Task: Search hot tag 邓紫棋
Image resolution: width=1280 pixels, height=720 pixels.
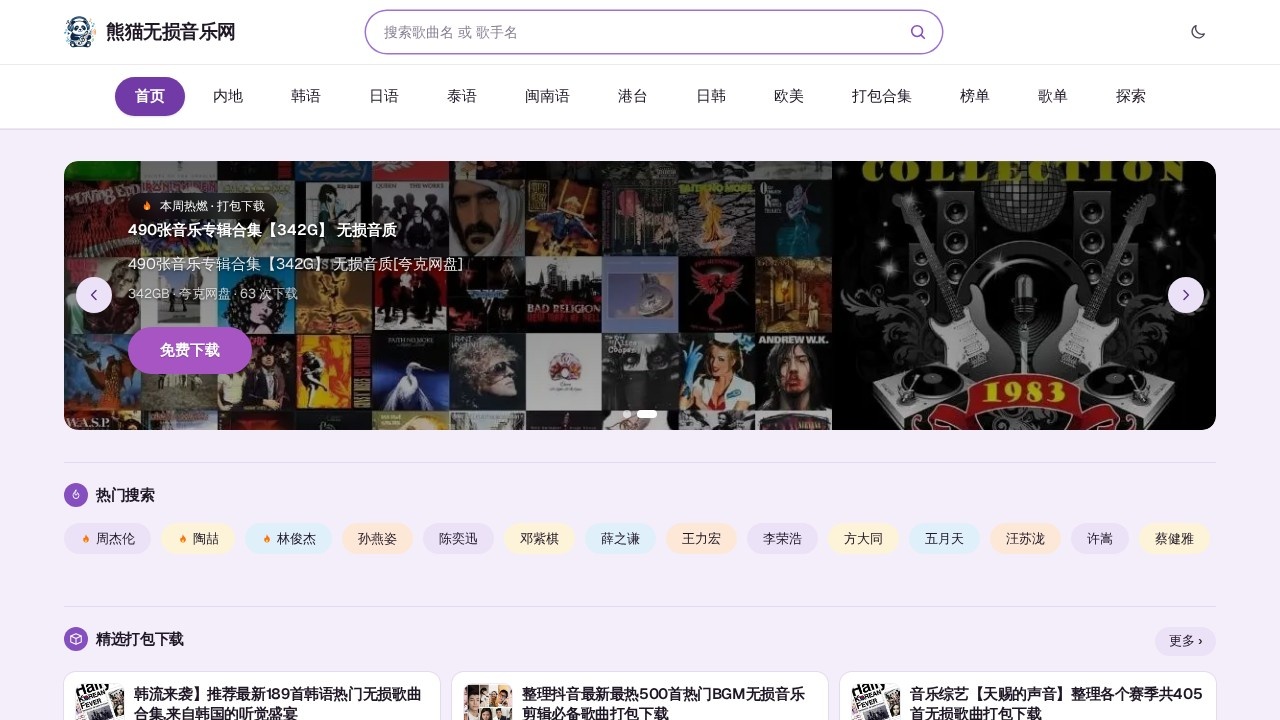Action: [x=539, y=538]
